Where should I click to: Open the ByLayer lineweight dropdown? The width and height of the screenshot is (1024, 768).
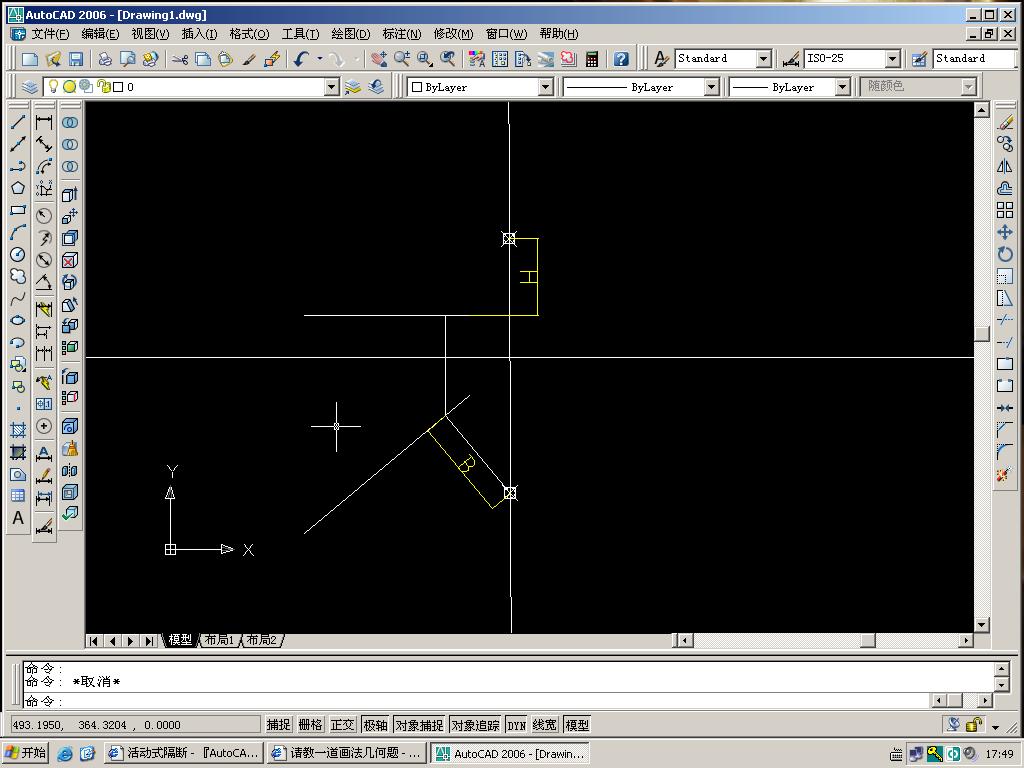(842, 87)
